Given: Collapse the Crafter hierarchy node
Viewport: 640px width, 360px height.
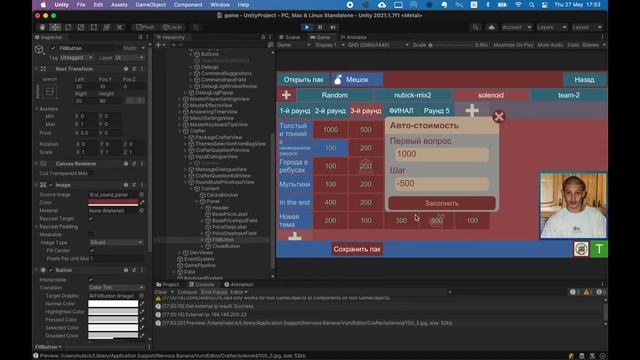Looking at the screenshot, I should 180,131.
